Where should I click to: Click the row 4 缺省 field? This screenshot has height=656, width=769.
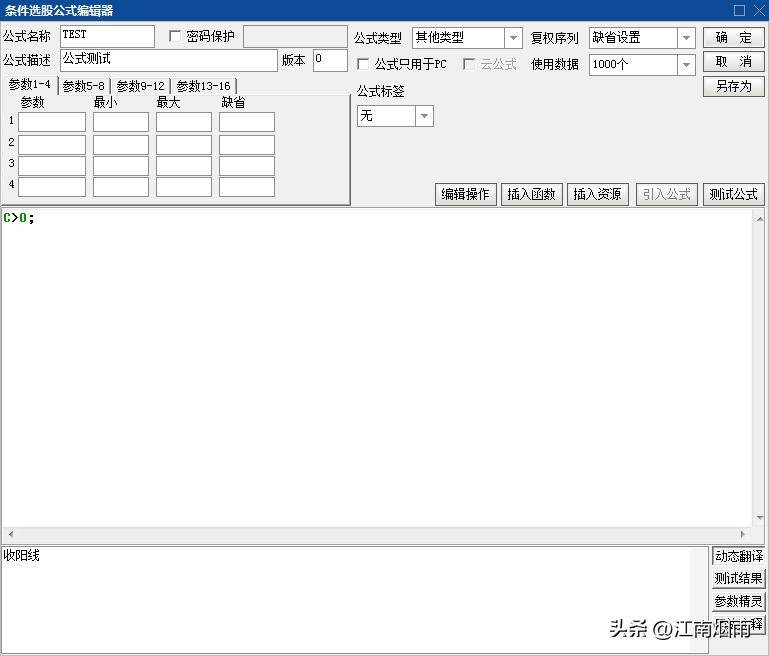pos(247,187)
